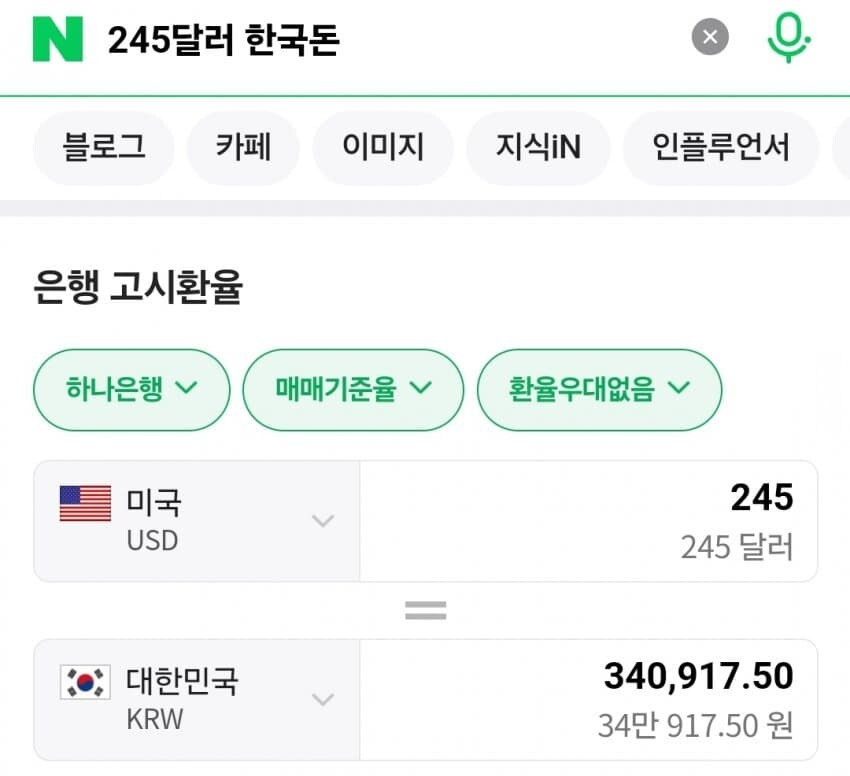Click the 340,917.50 won amount field
The width and height of the screenshot is (850, 776).
[x=588, y=699]
